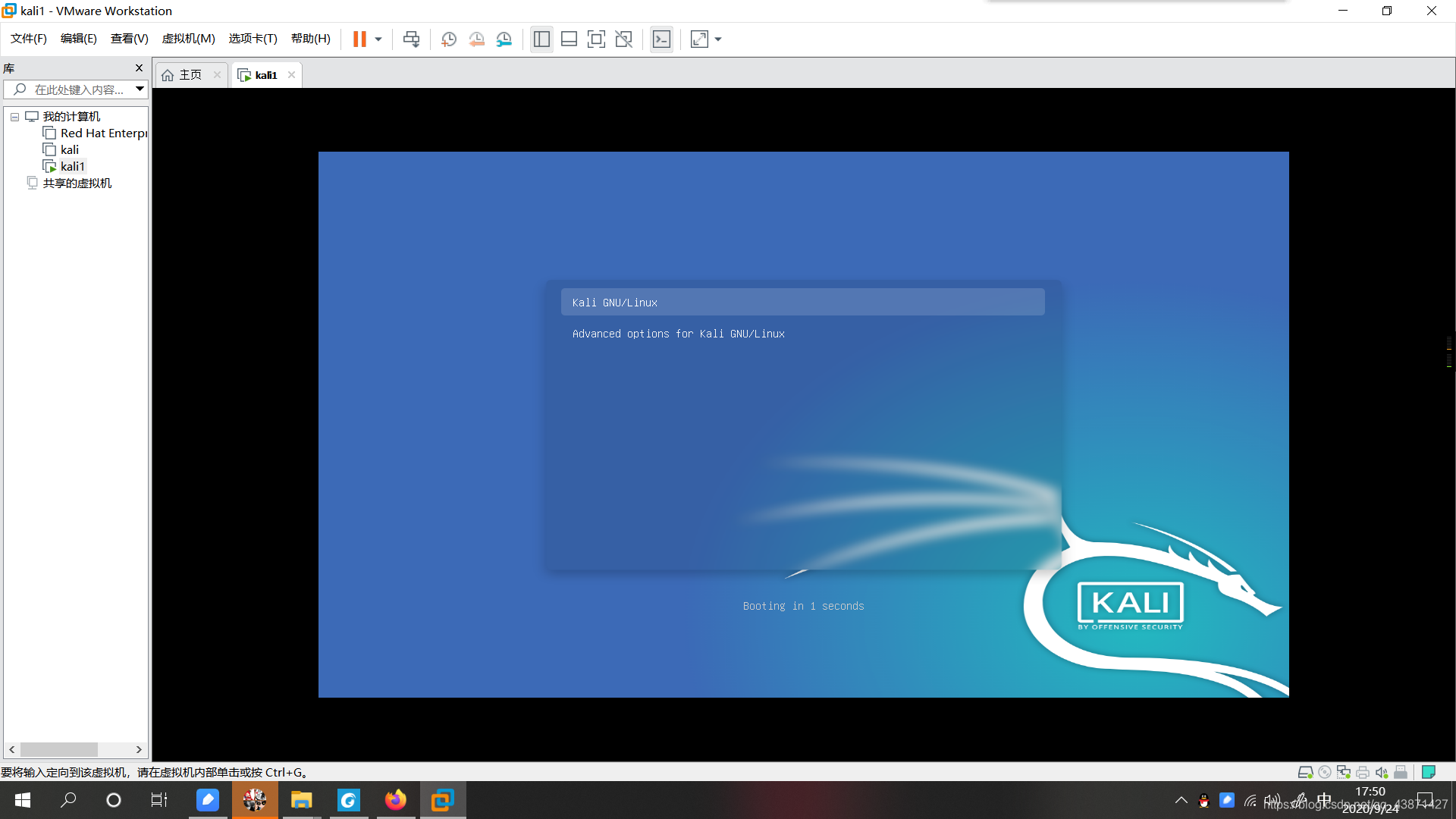Open the blue pen app on the taskbar
1456x819 pixels.
(x=208, y=800)
